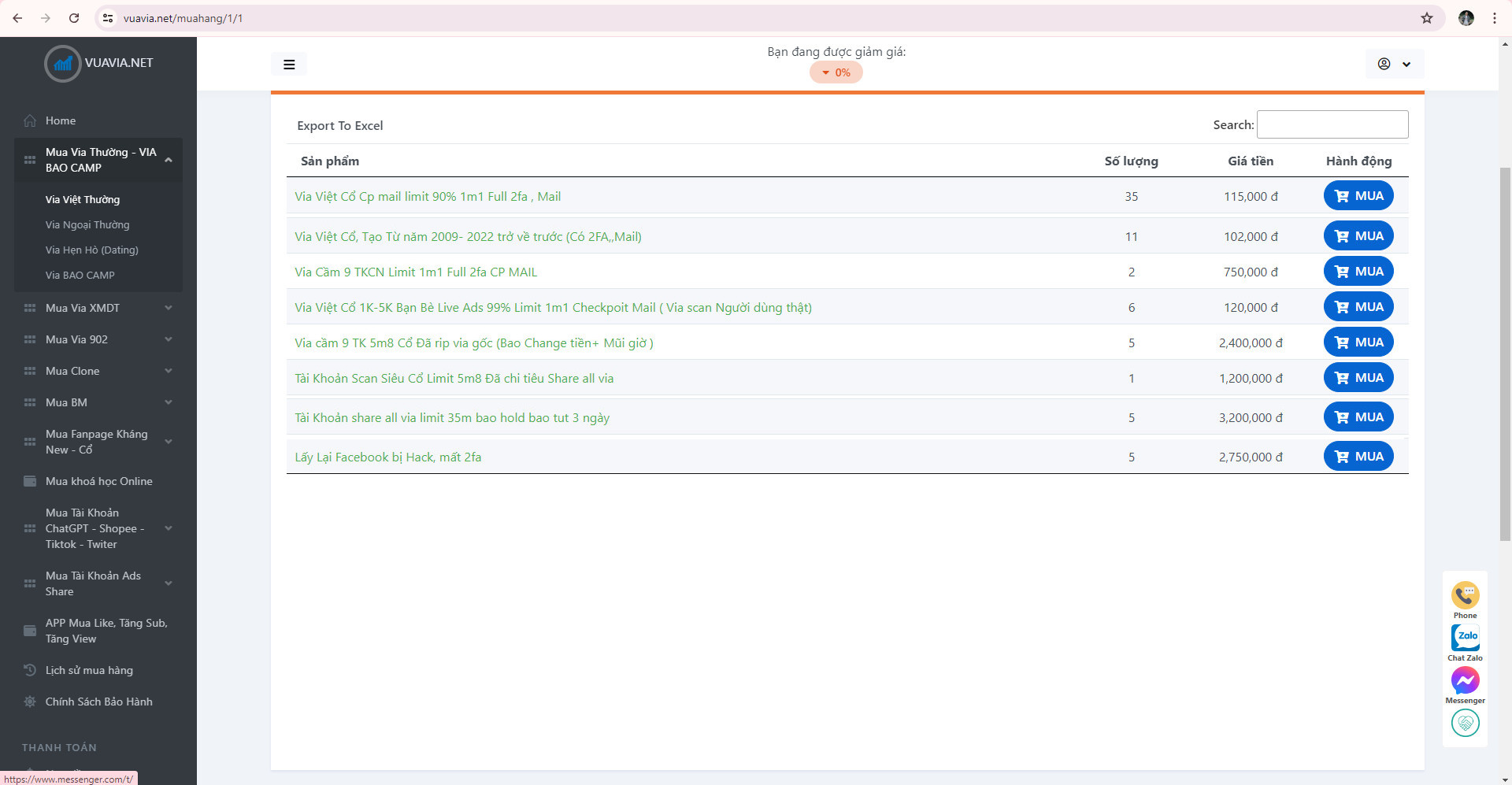Click the address bar URL
The height and width of the screenshot is (785, 1512).
(x=183, y=18)
